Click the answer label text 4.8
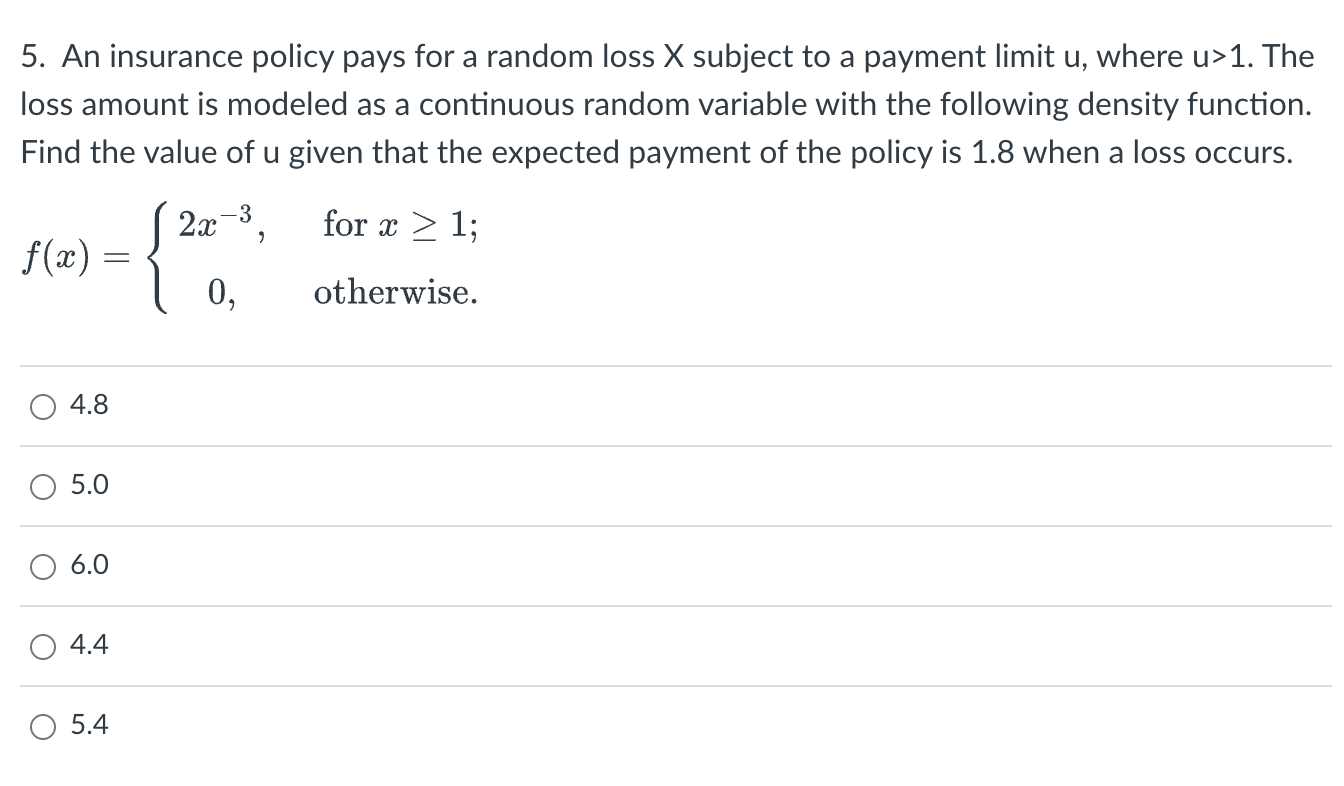The height and width of the screenshot is (786, 1344). pyautogui.click(x=88, y=405)
